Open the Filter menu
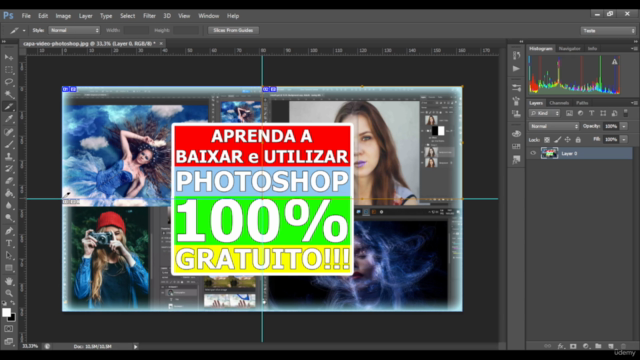Image resolution: width=640 pixels, height=360 pixels. (x=149, y=16)
